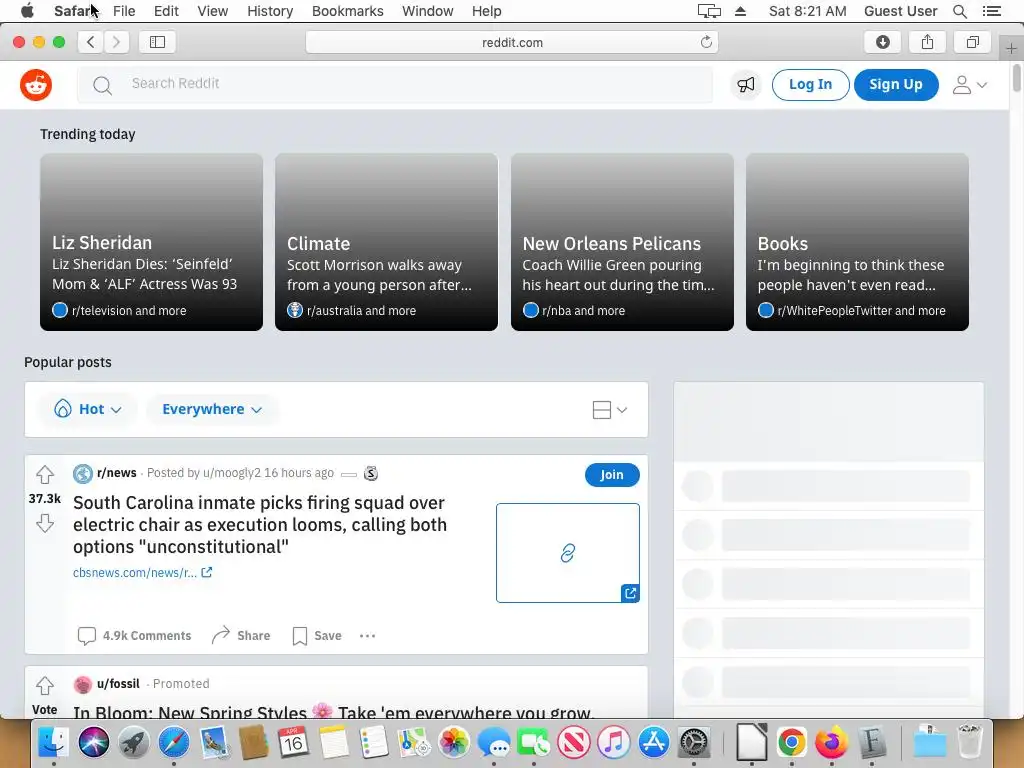
Task: Click the r/news subreddit avatar icon
Action: [x=83, y=473]
